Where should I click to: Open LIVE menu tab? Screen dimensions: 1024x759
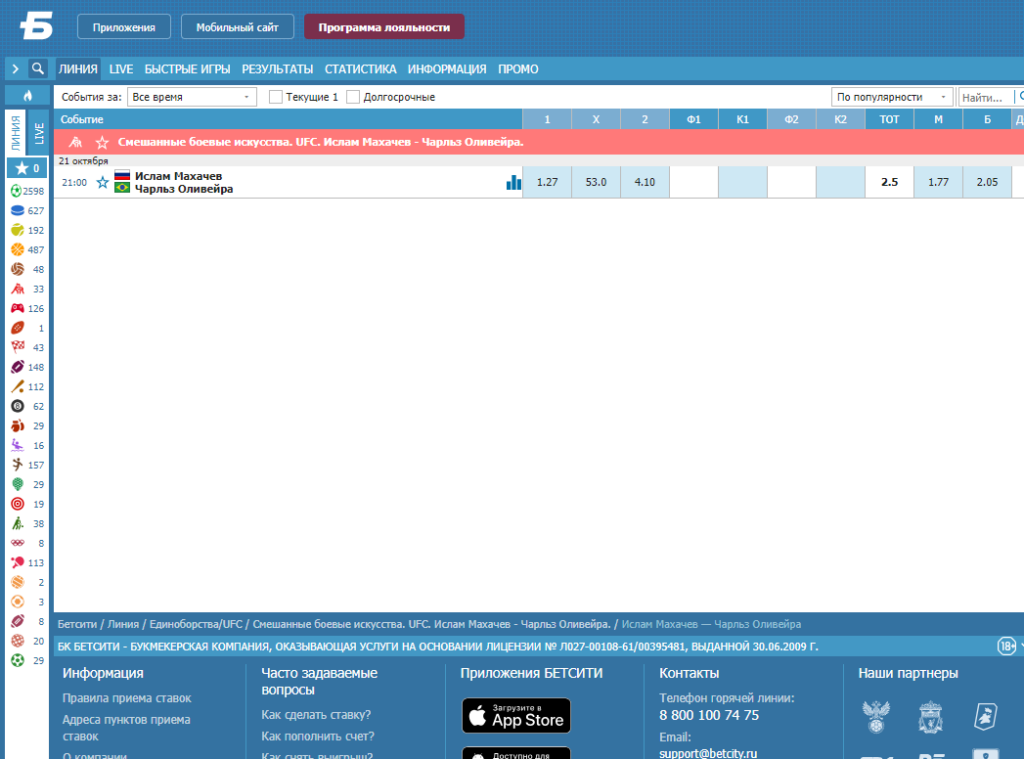[x=121, y=69]
